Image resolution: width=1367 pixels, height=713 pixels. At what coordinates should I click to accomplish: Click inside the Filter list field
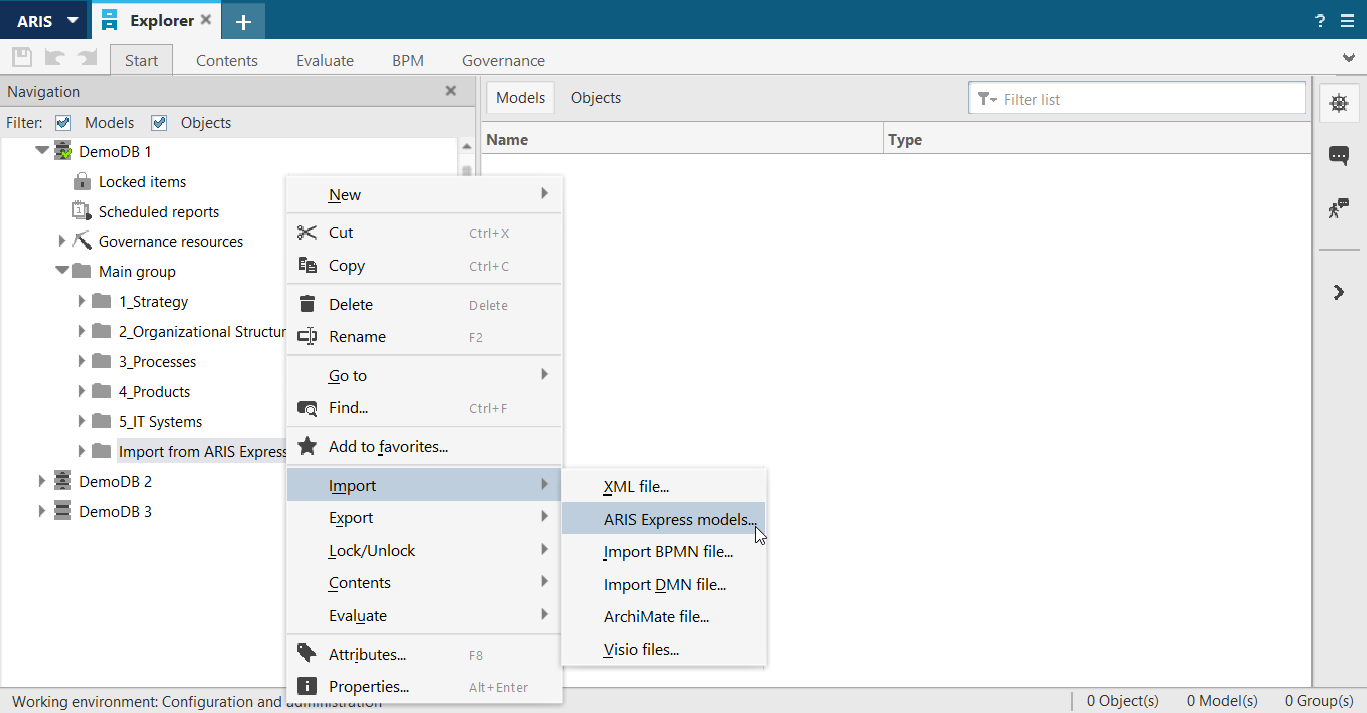click(1135, 97)
